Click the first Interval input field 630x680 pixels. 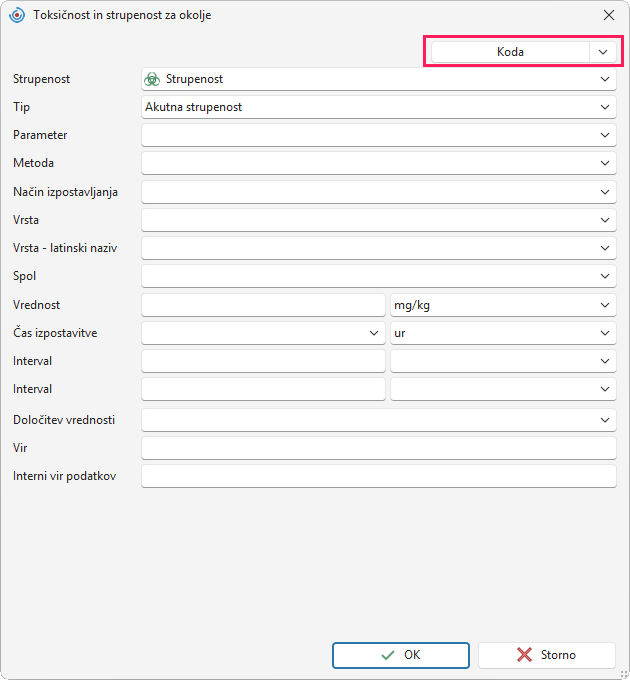pos(263,361)
